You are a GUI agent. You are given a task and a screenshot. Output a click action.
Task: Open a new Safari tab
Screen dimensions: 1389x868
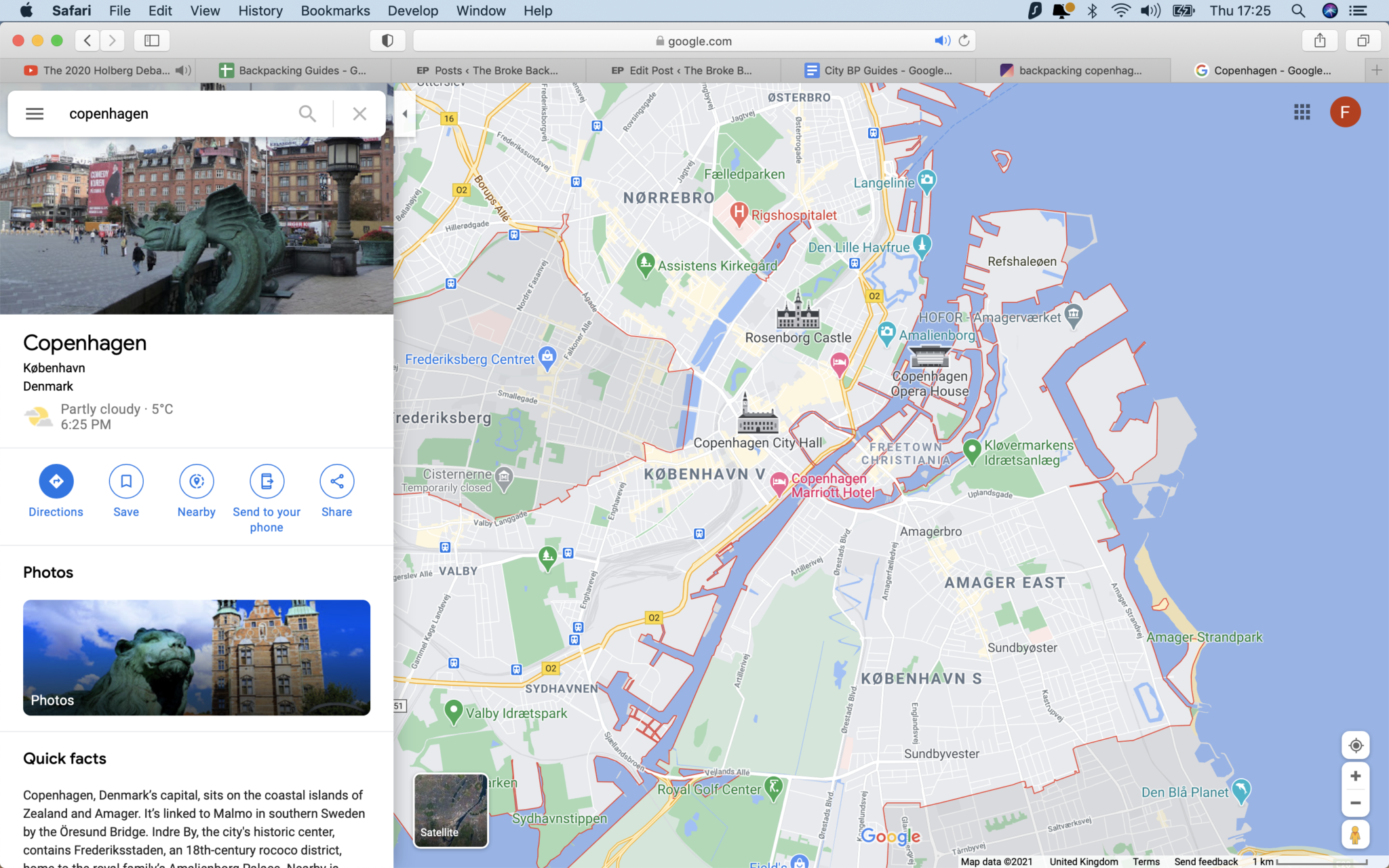click(1376, 70)
